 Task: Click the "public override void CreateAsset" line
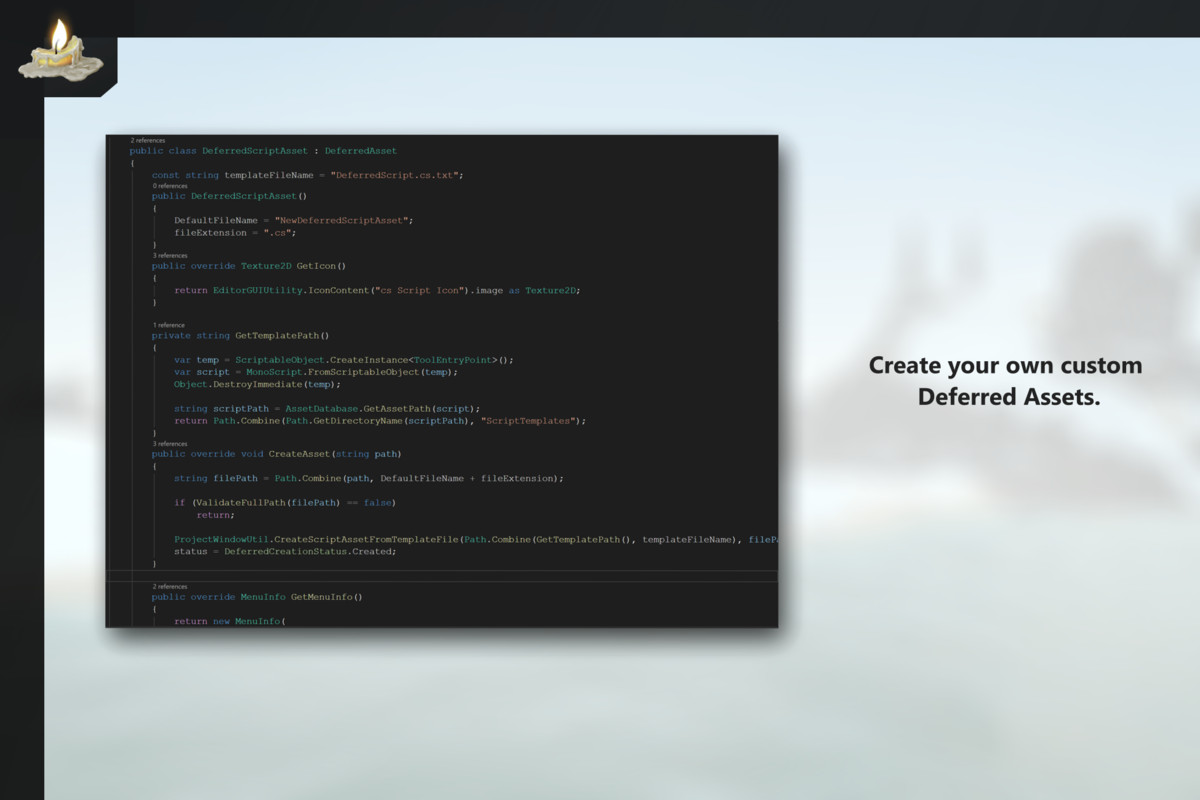click(x=277, y=454)
